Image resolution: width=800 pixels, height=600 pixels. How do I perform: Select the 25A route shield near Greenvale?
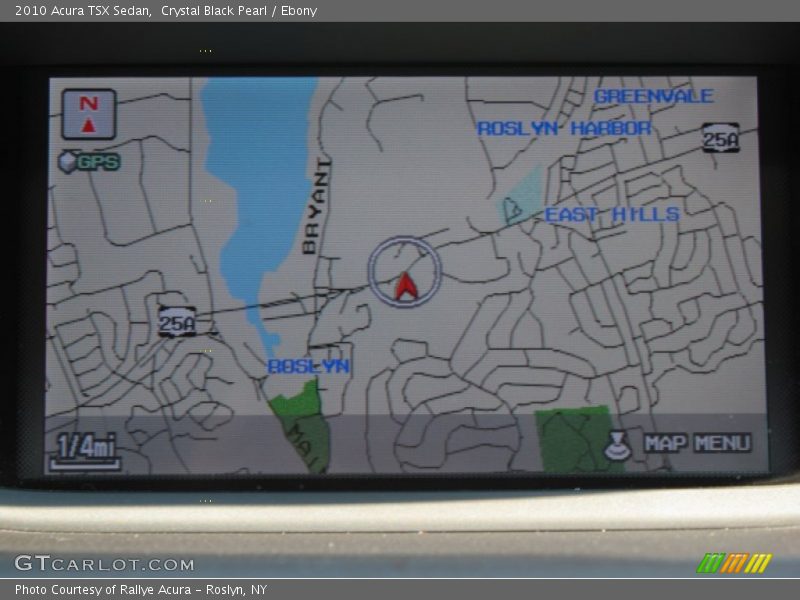pos(720,138)
